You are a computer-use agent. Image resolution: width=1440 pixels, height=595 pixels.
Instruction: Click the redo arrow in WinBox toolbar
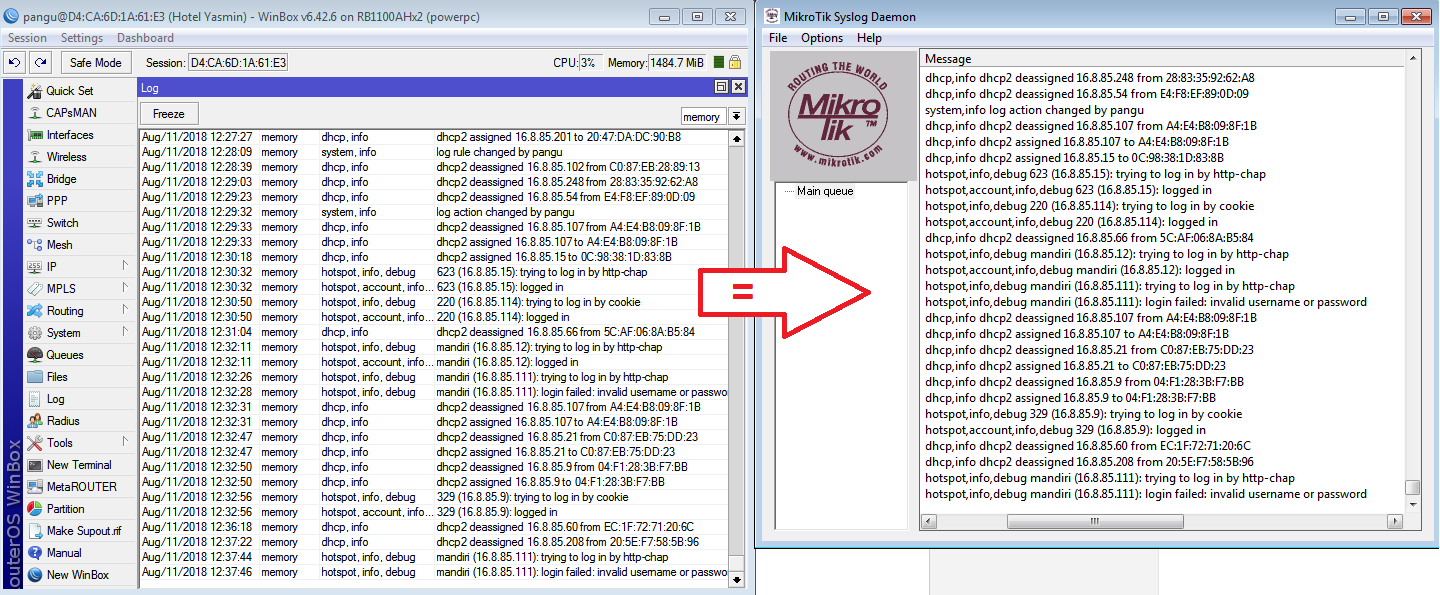[40, 62]
